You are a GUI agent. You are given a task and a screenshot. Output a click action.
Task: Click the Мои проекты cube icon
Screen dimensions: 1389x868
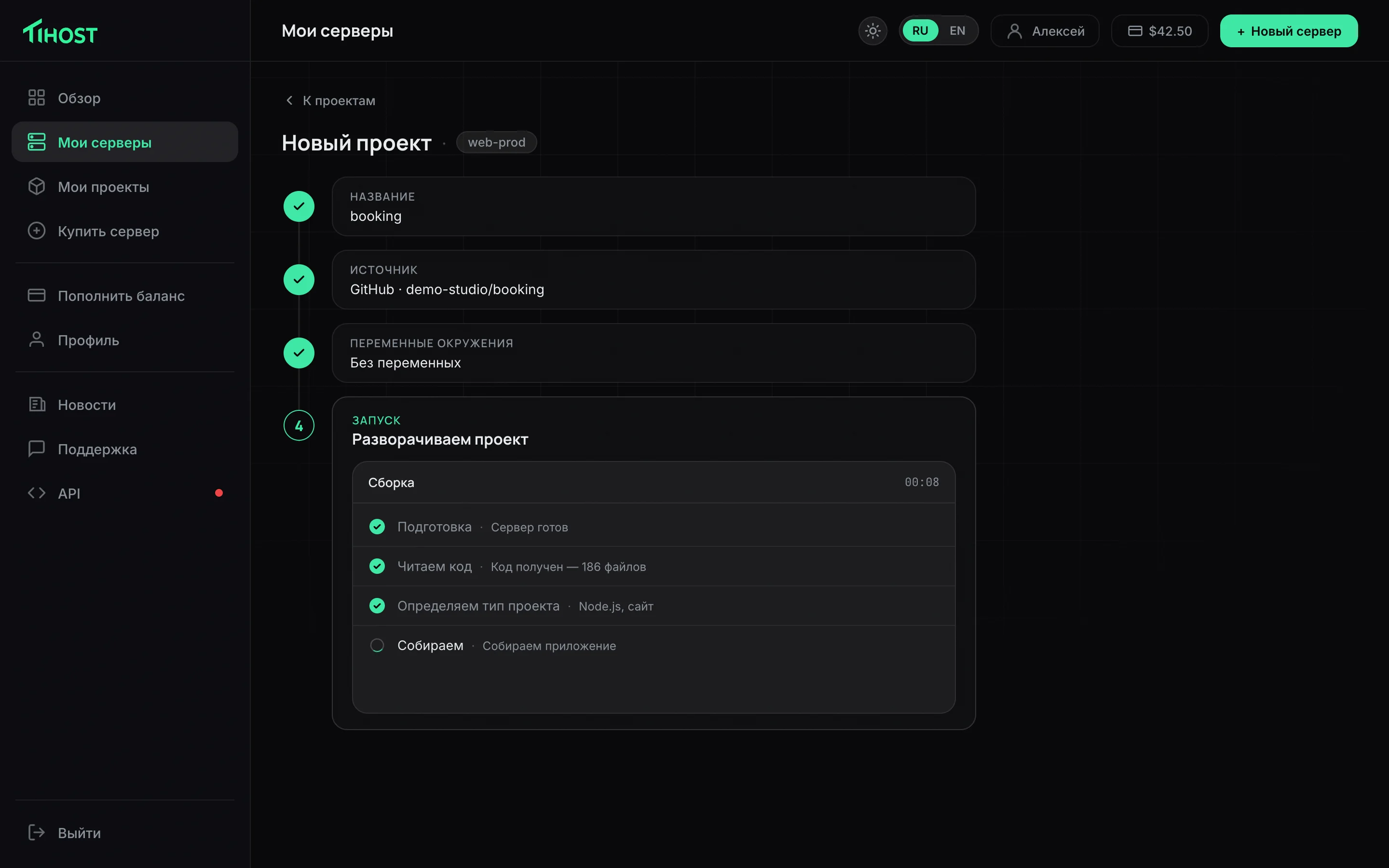tap(37, 187)
